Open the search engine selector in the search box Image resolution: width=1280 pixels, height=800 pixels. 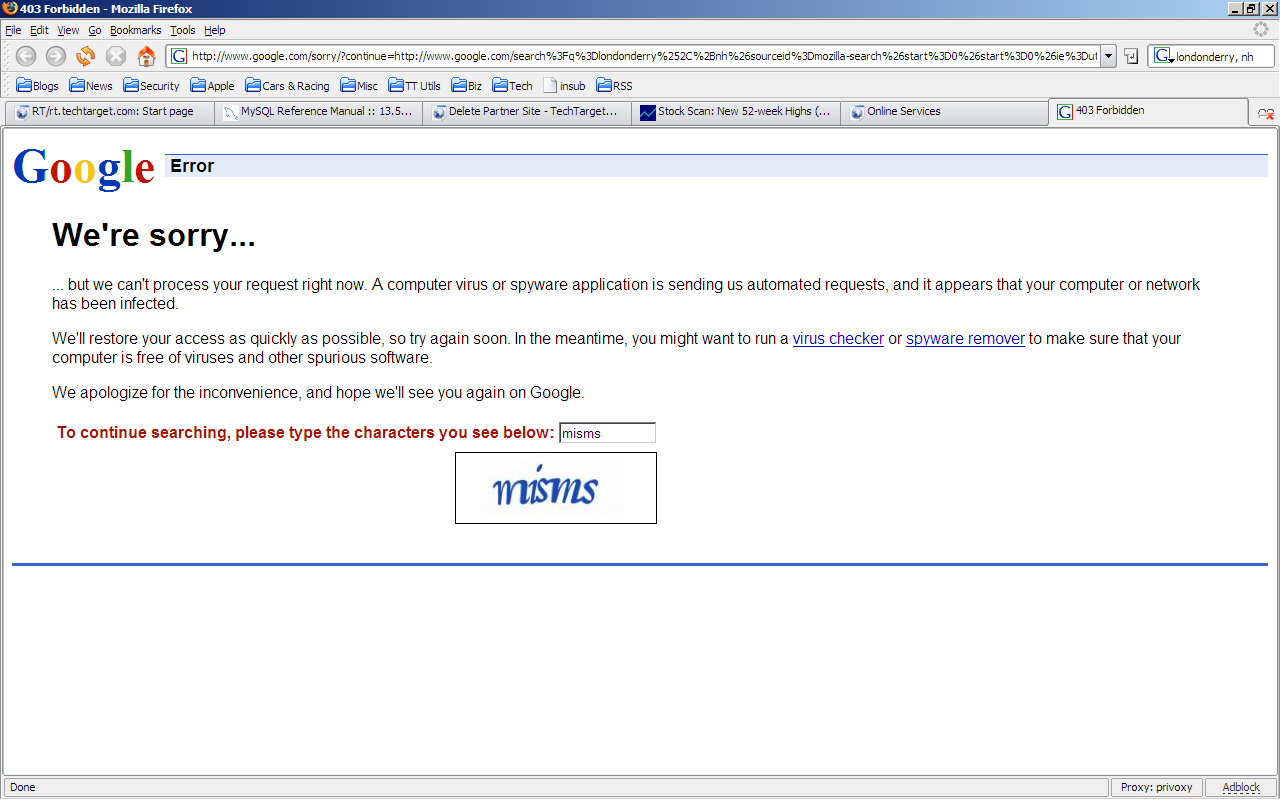point(1163,57)
